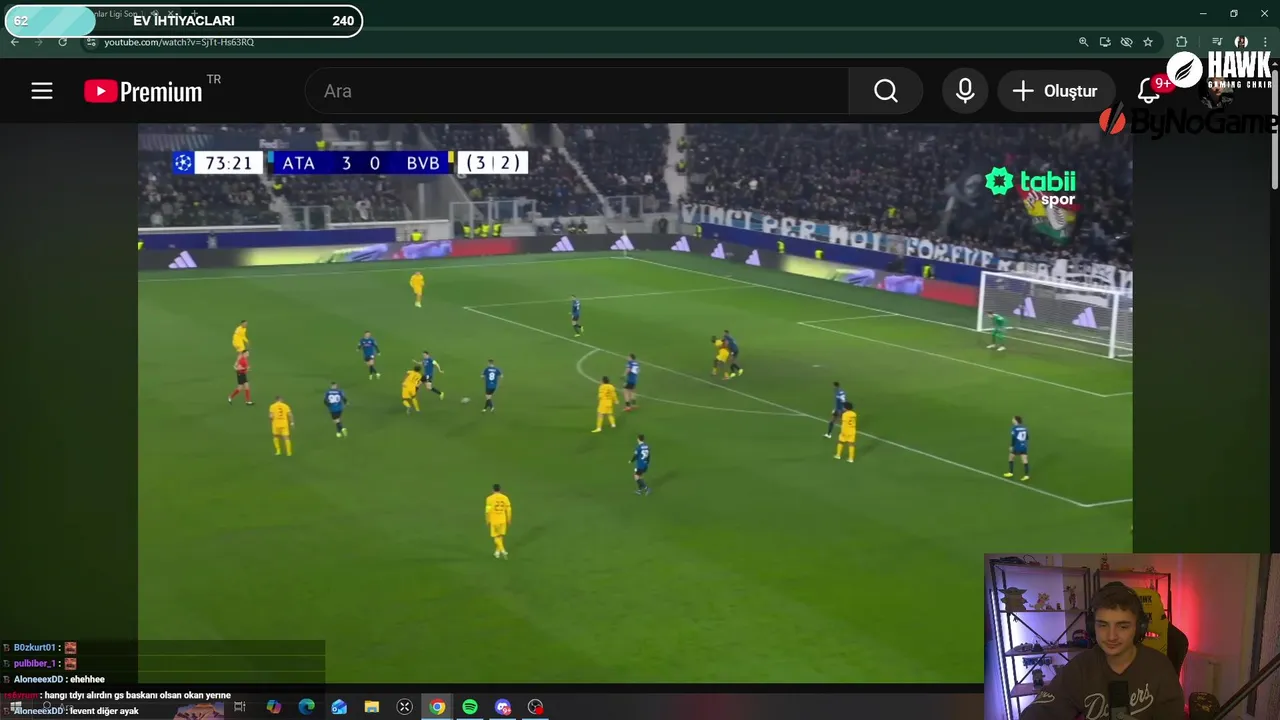This screenshot has height=720, width=1280.
Task: Select the youtube.com address bar URL
Action: (179, 42)
